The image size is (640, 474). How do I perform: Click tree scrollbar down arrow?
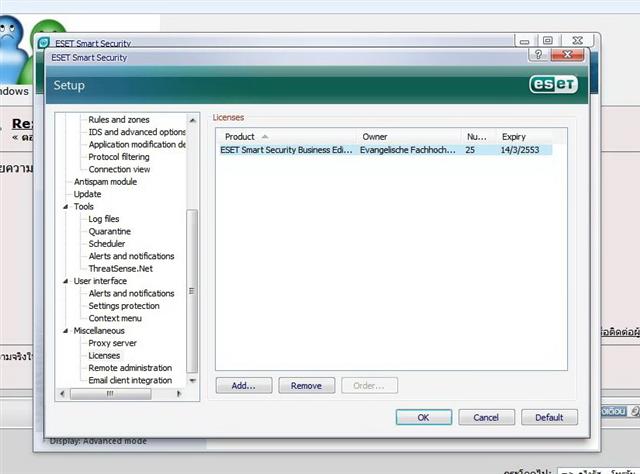192,380
